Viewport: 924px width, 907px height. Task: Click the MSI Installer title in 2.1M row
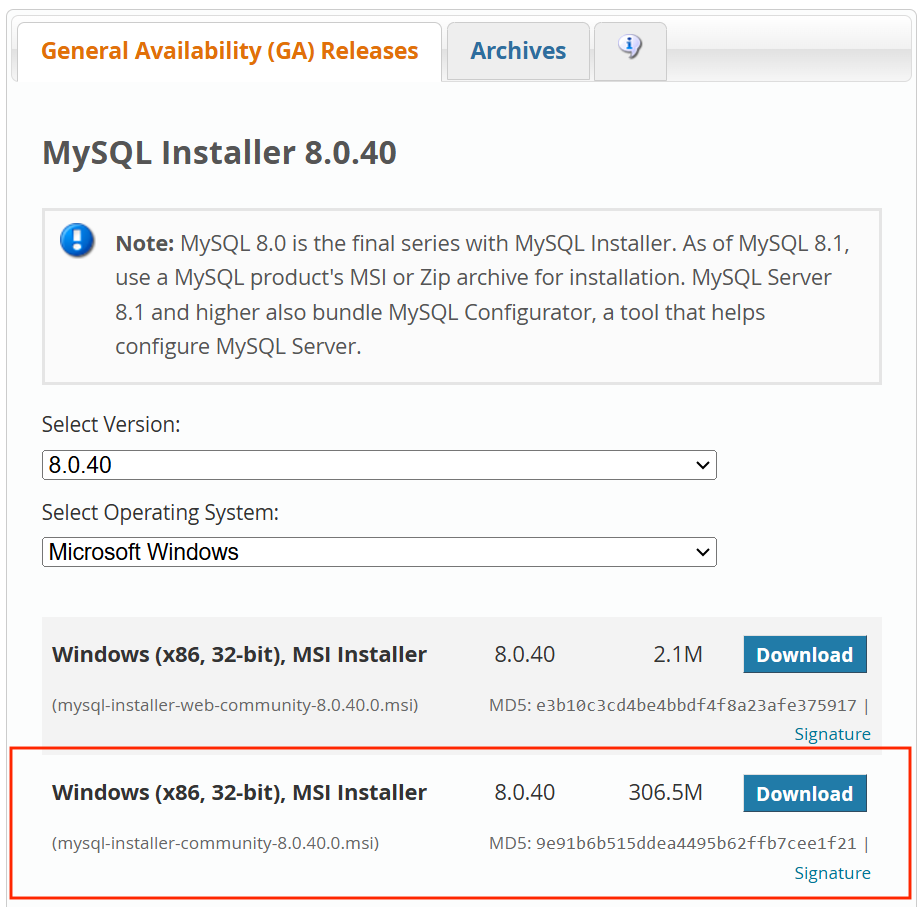pyautogui.click(x=239, y=654)
